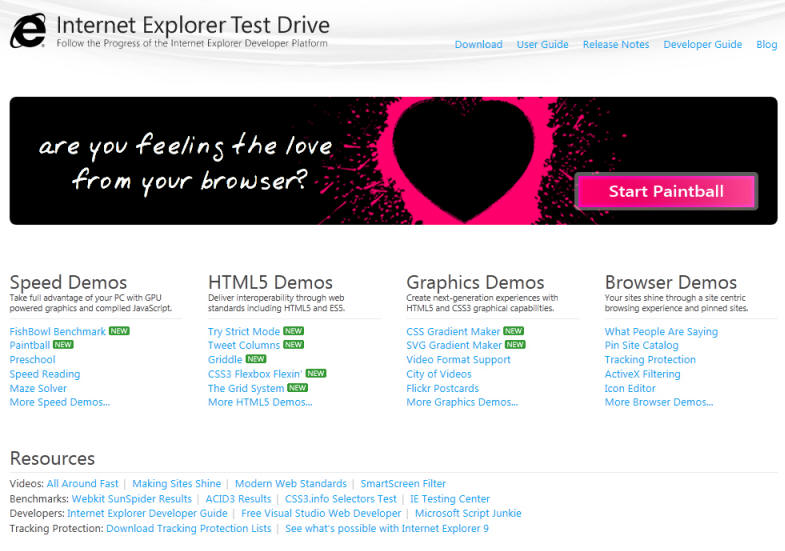Open the Developer Guide header link

tap(702, 45)
